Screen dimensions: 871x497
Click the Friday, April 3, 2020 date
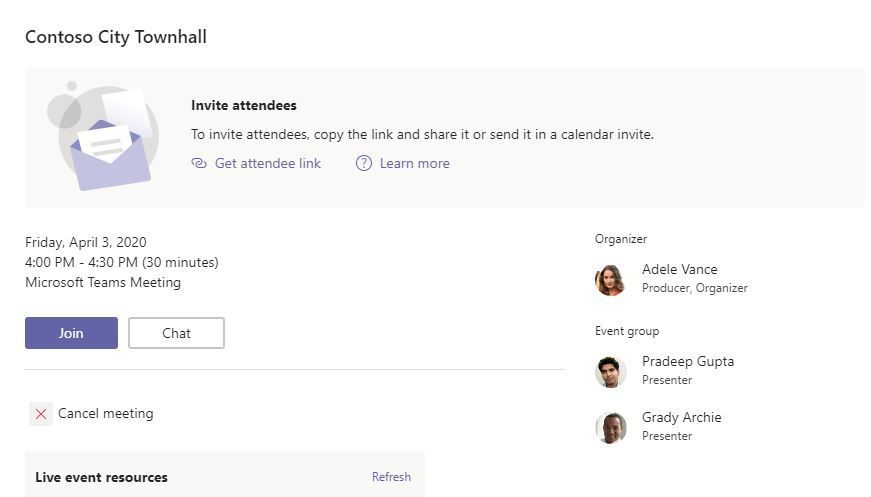point(86,242)
